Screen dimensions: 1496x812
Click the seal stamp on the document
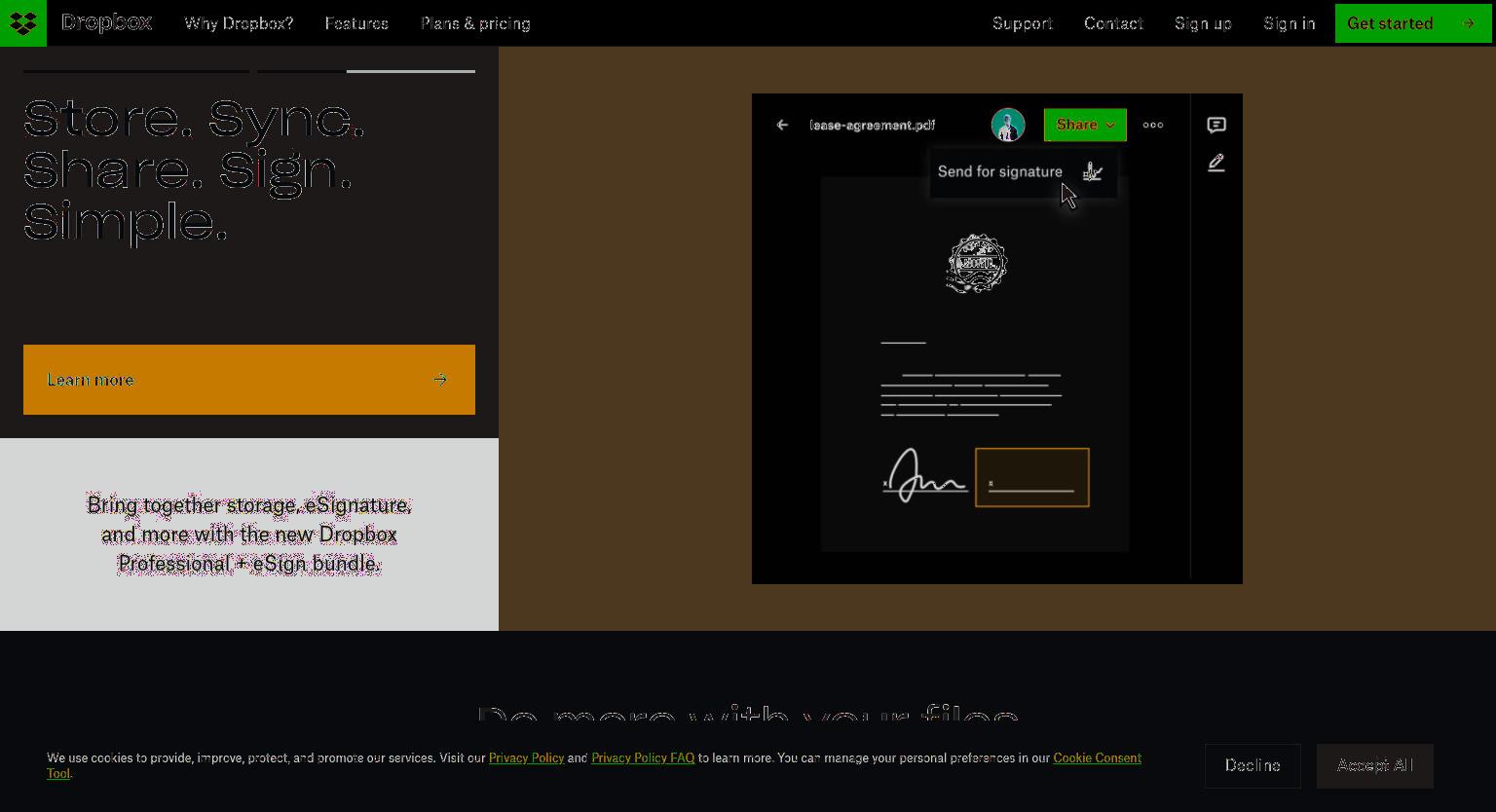[977, 263]
